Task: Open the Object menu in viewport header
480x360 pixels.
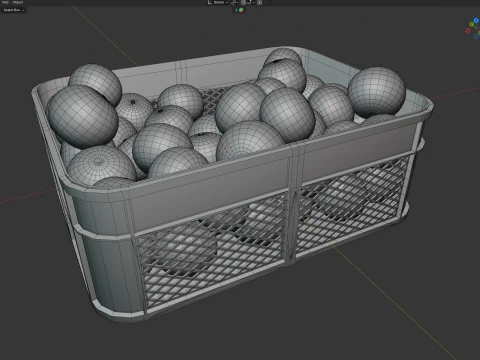Action: [18, 2]
